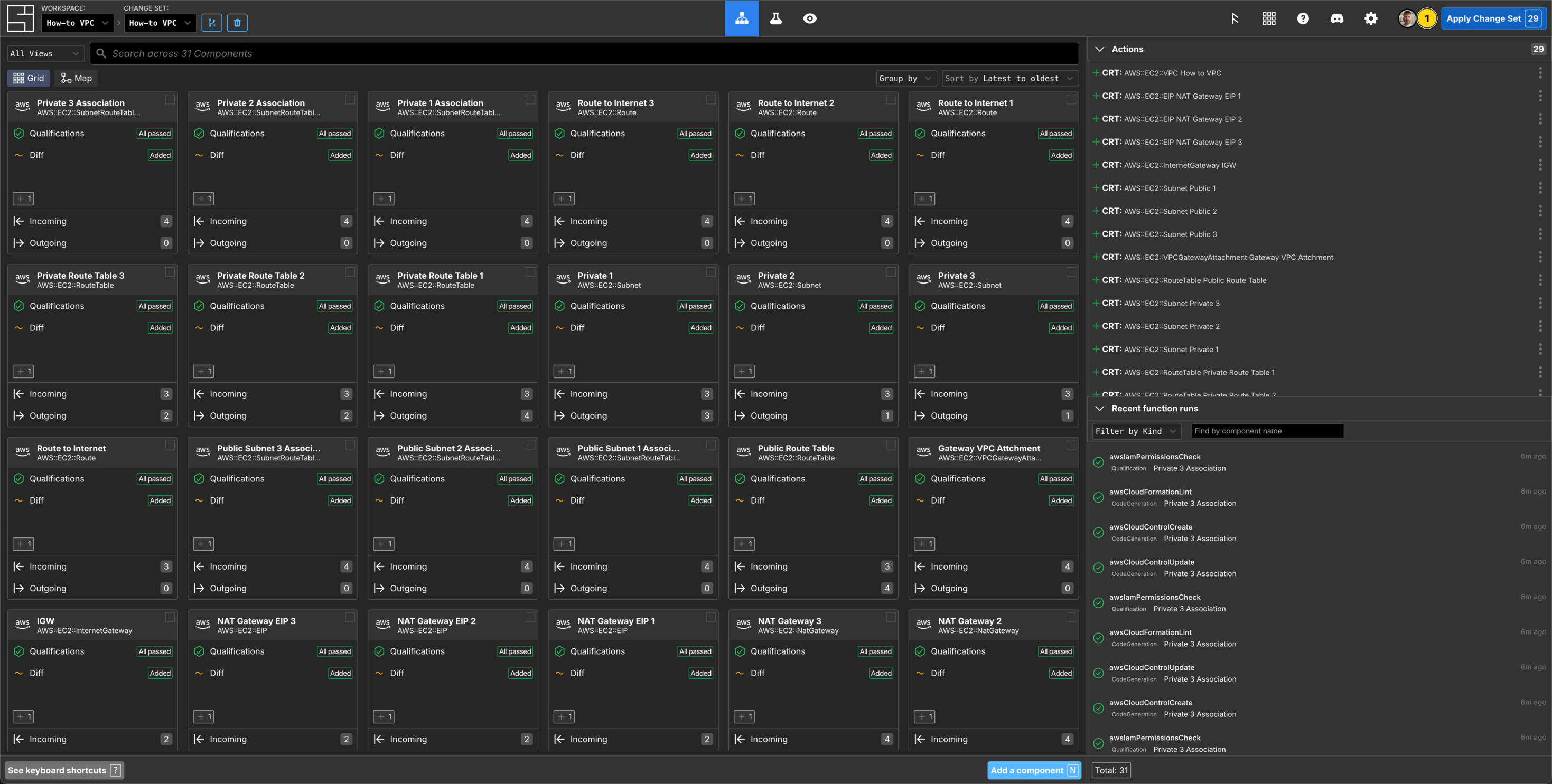Open the Change Set How-to VPC dropdown
Viewport: 1552px width, 784px height.
pos(160,23)
